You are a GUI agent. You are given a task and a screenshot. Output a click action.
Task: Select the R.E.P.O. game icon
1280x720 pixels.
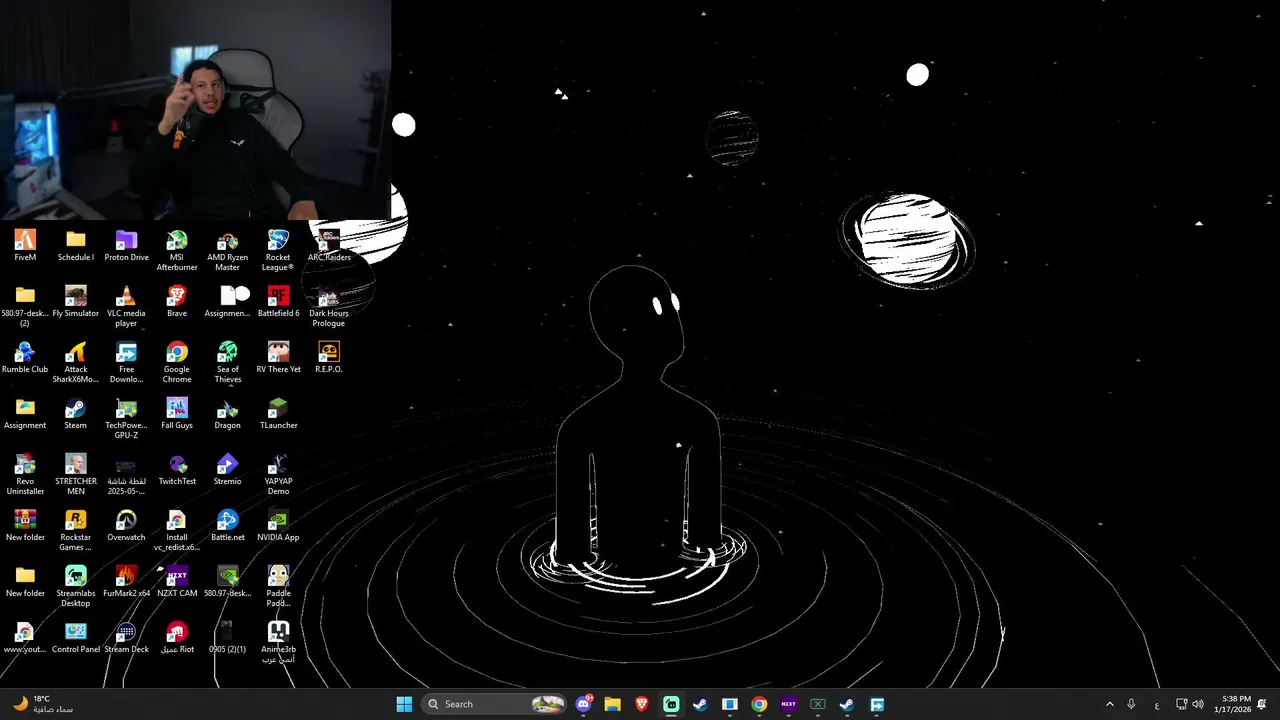329,358
